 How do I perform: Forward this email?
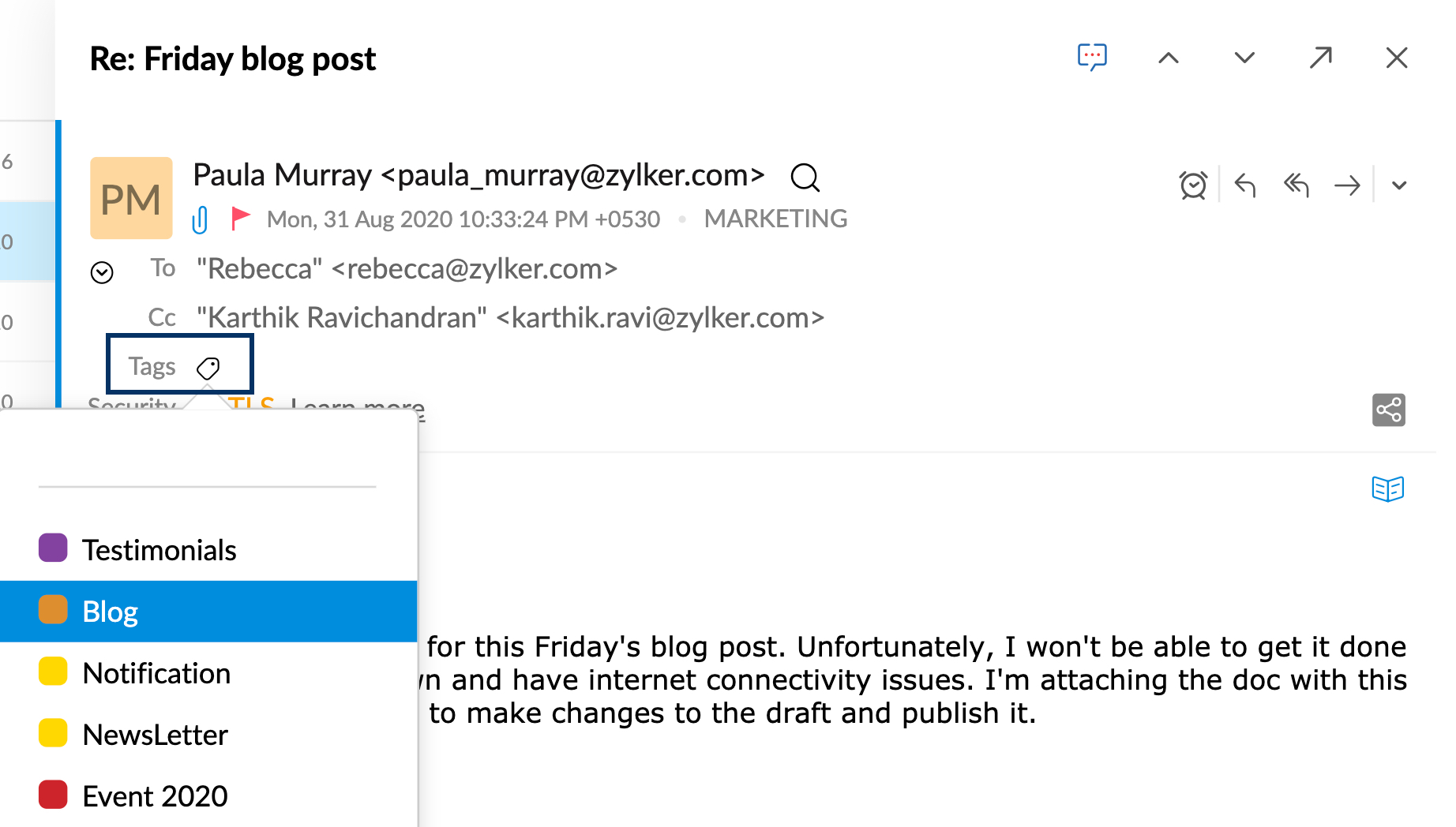coord(1347,185)
